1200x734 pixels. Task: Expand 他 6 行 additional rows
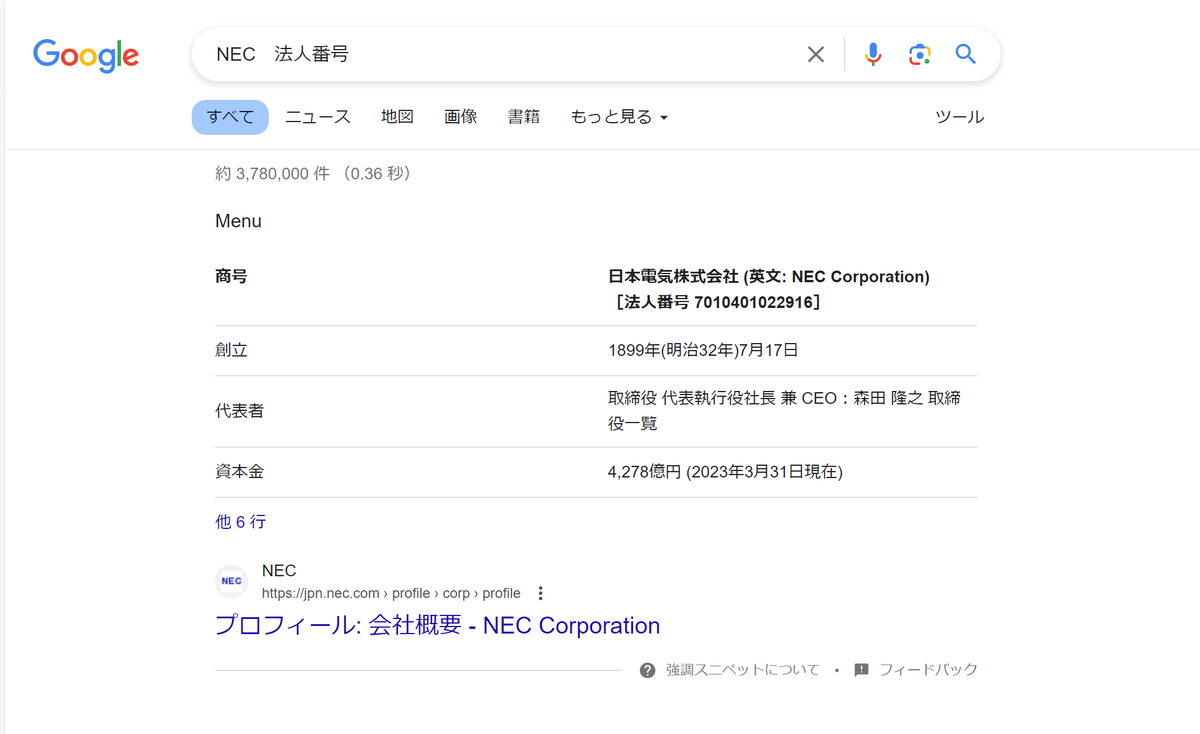[241, 522]
